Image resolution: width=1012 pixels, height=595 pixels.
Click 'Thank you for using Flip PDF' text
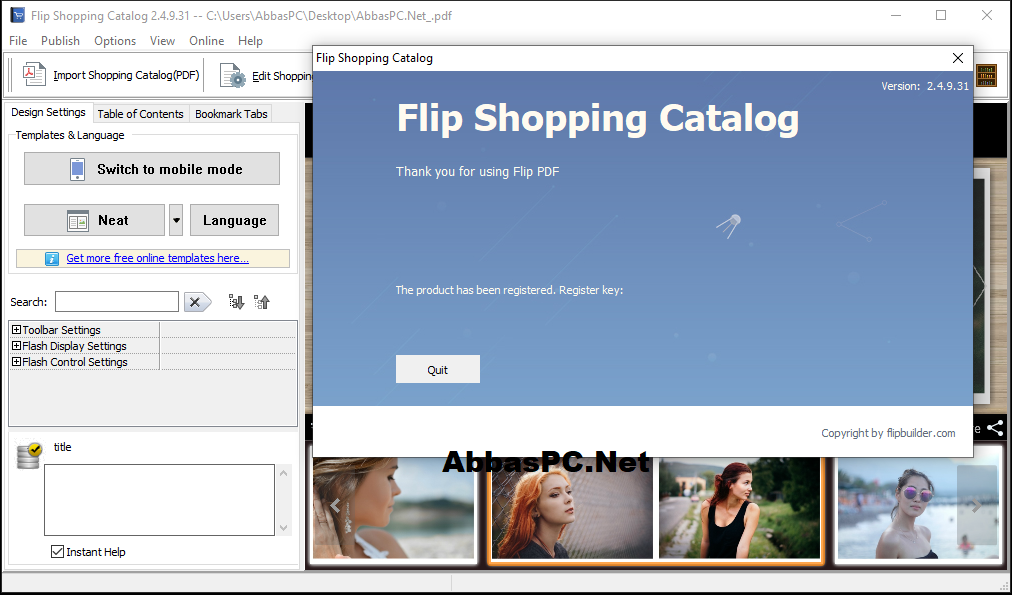[478, 172]
